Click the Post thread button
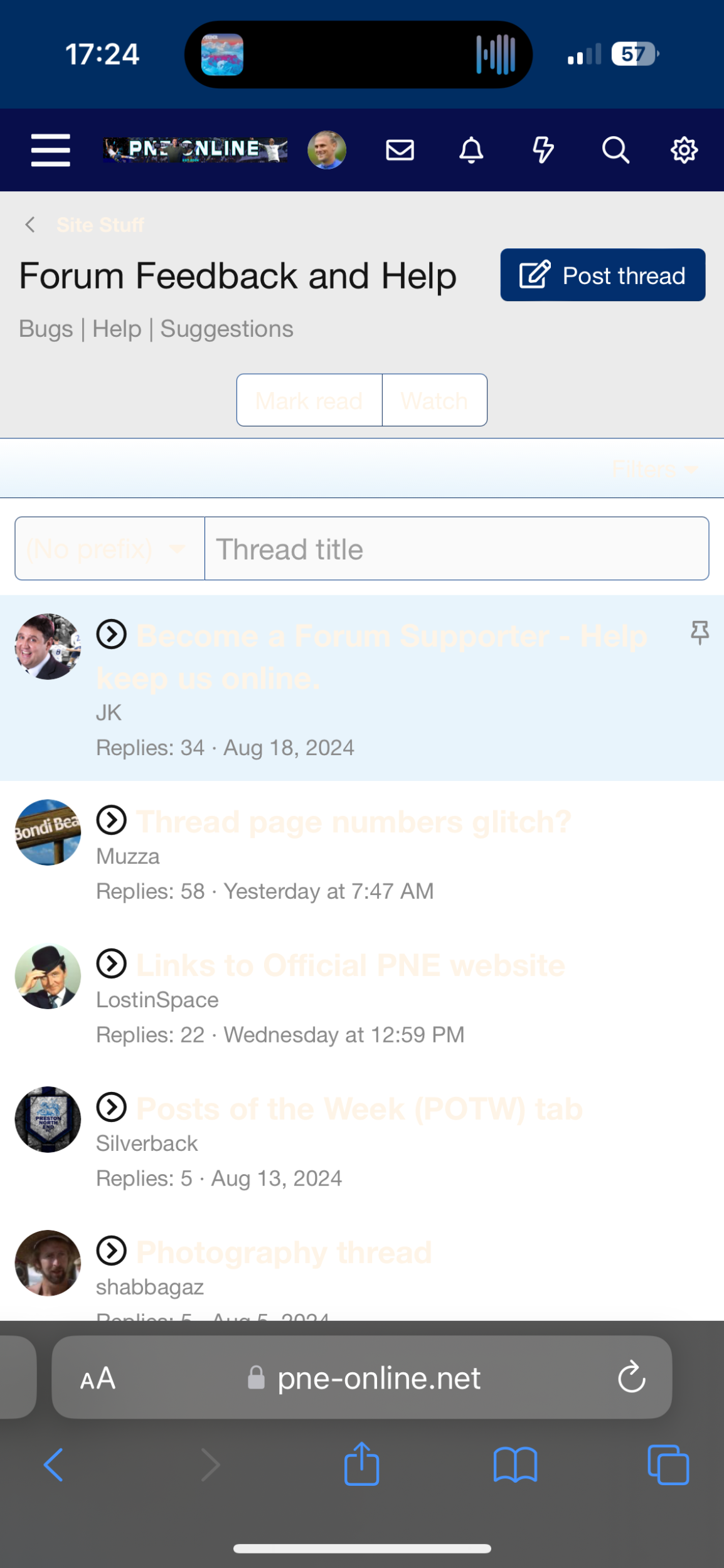The image size is (724, 1568). point(603,275)
